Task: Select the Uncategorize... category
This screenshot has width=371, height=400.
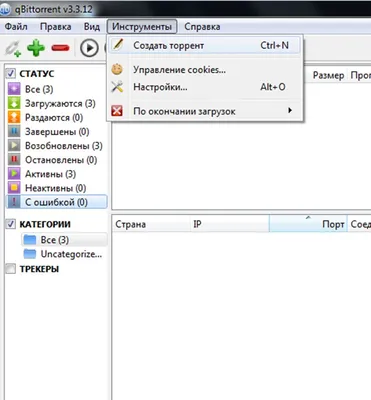Action: [x=71, y=254]
